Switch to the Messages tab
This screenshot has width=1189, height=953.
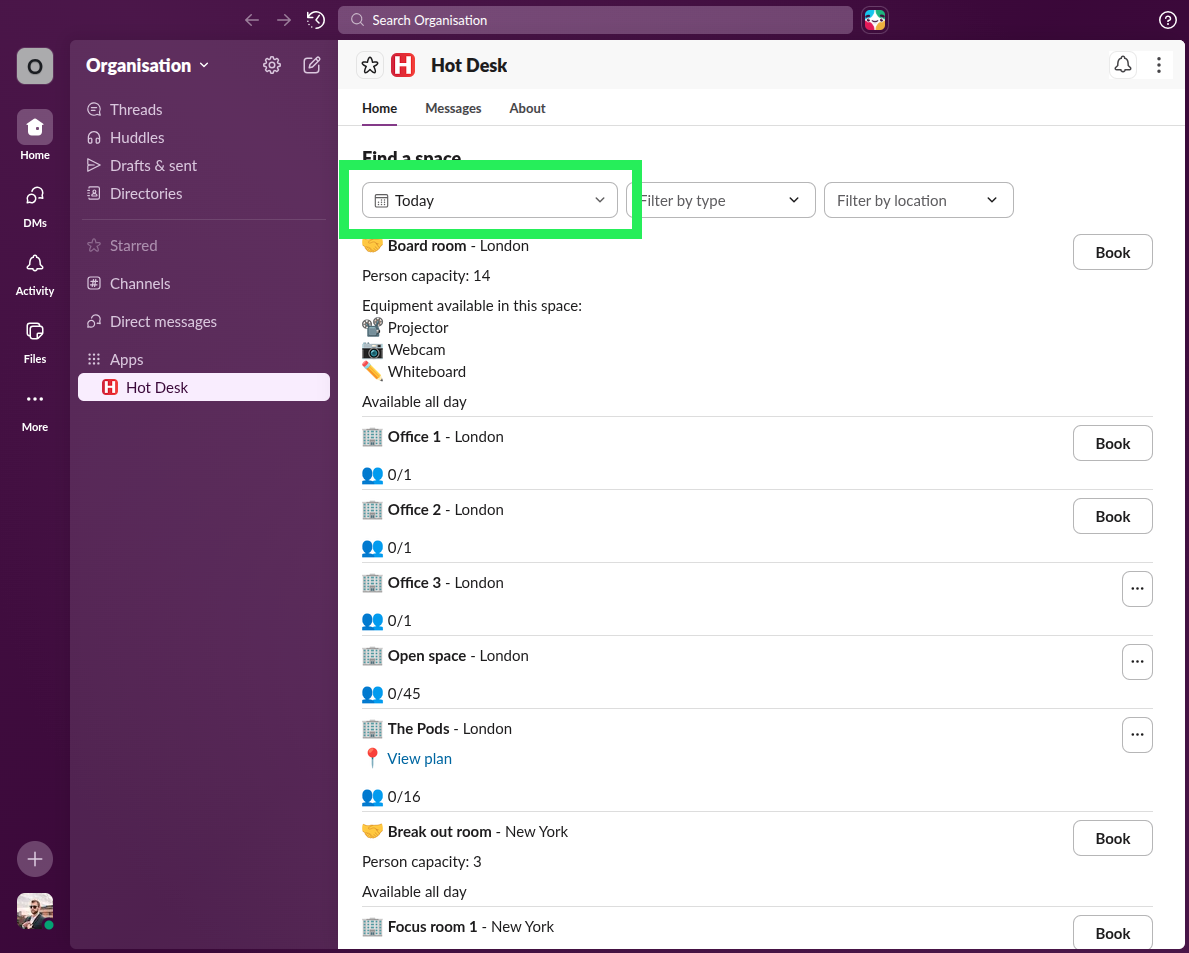coord(453,108)
